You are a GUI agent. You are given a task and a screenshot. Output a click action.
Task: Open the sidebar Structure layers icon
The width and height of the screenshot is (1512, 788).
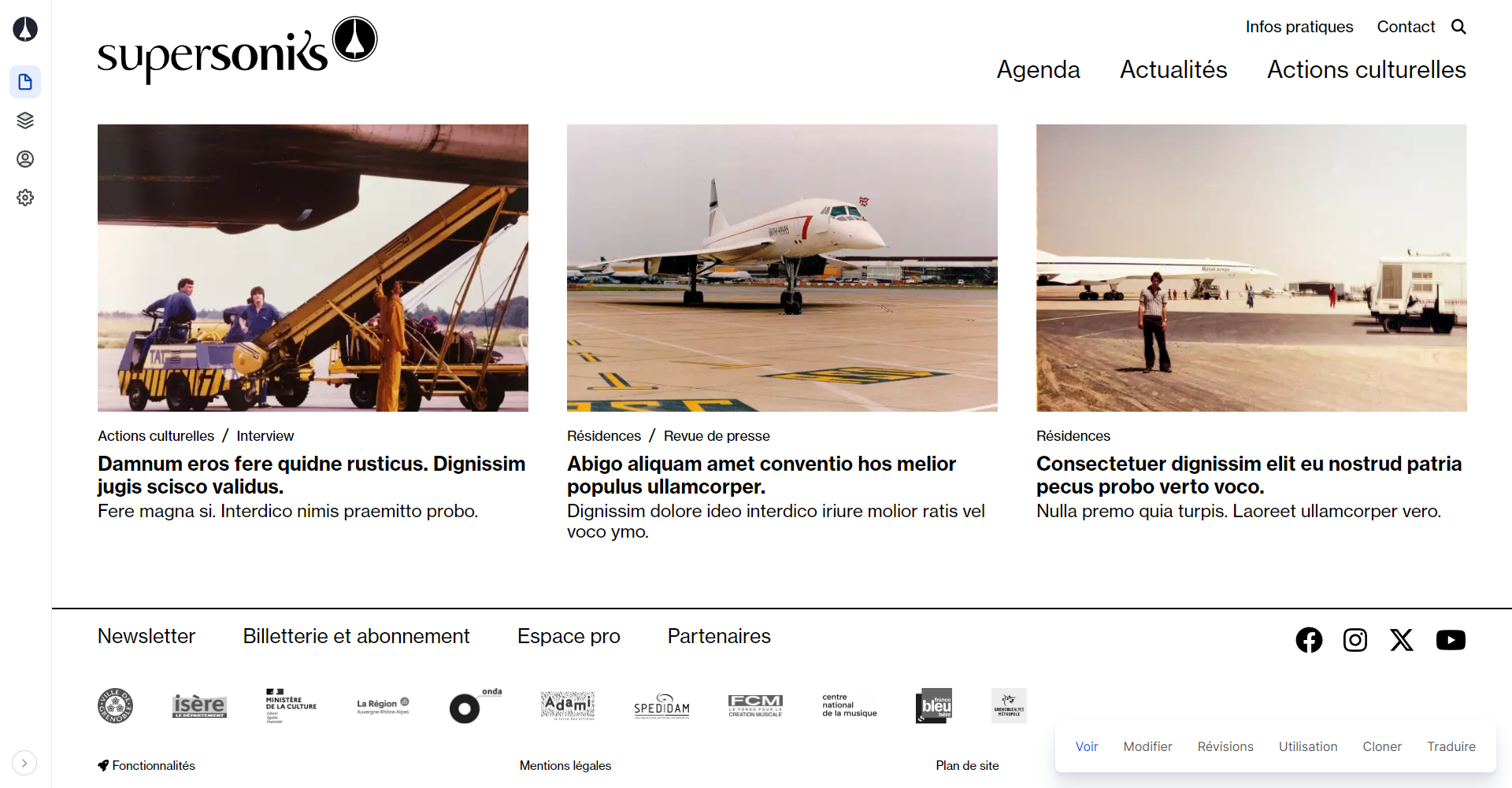[x=25, y=120]
